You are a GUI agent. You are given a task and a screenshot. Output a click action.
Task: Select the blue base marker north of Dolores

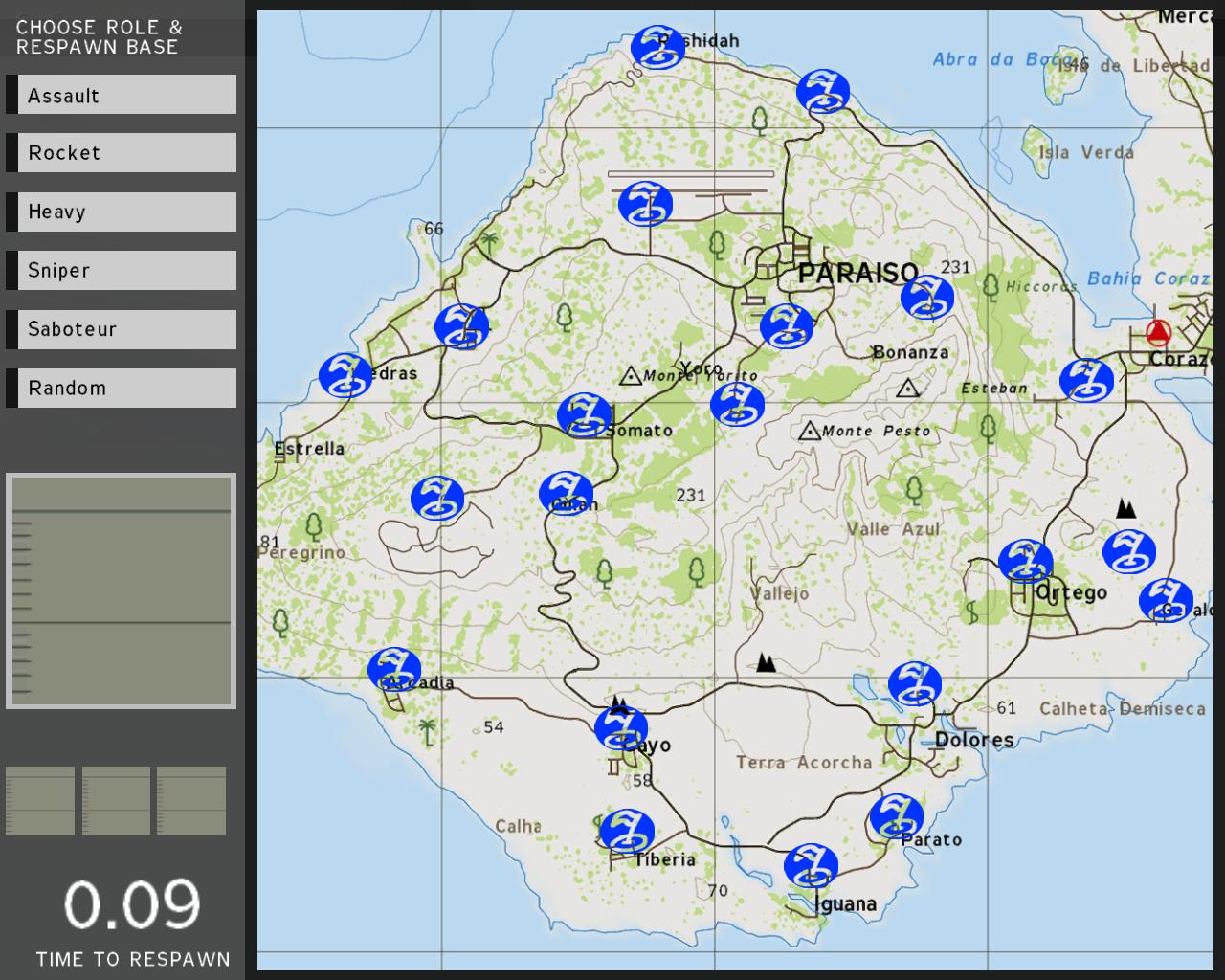coord(915,683)
